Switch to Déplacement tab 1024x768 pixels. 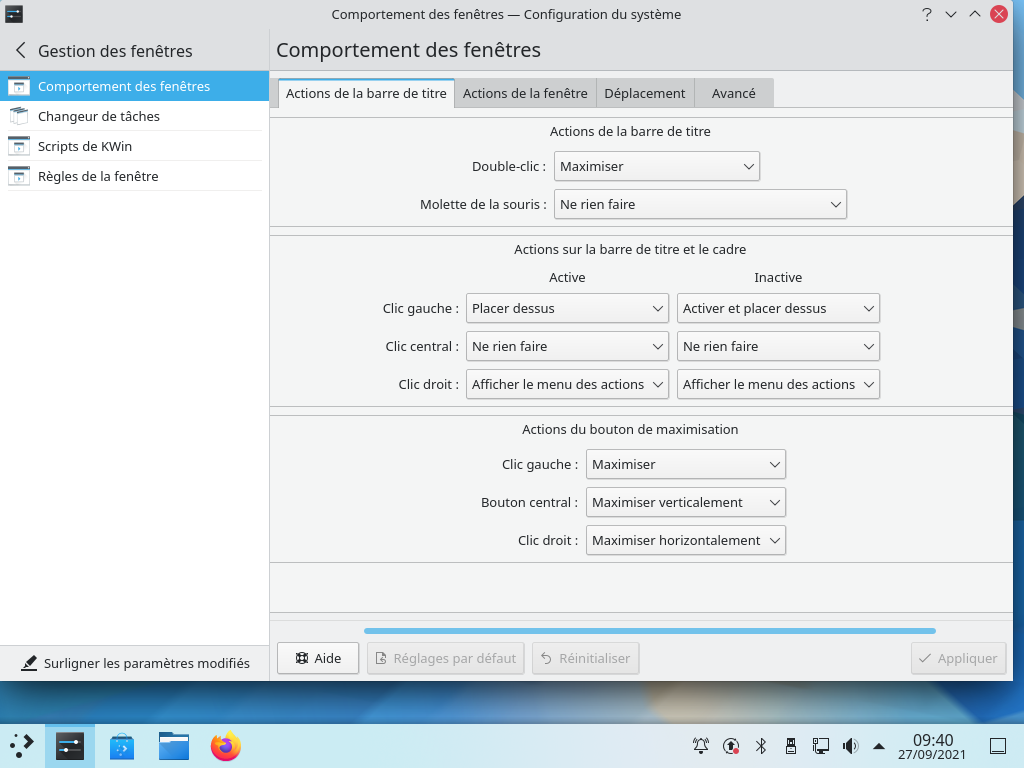pyautogui.click(x=645, y=93)
